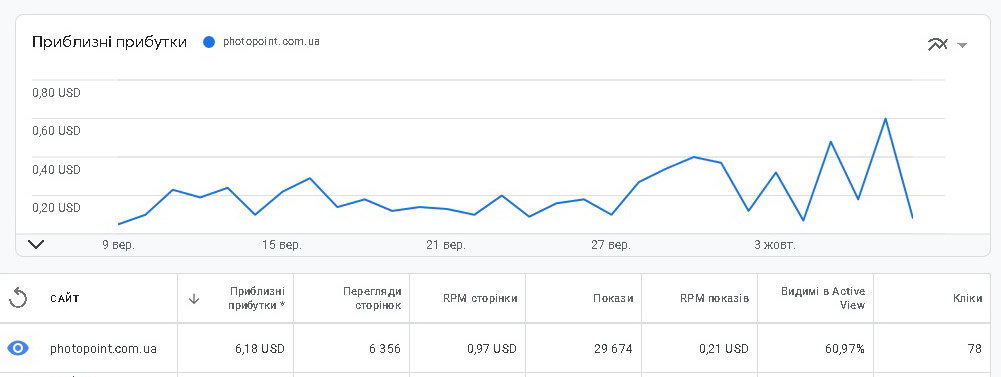Screen dimensions: 1001x377
Task: Toggle the eye icon for photopoint.com.ua
Action: tap(18, 348)
